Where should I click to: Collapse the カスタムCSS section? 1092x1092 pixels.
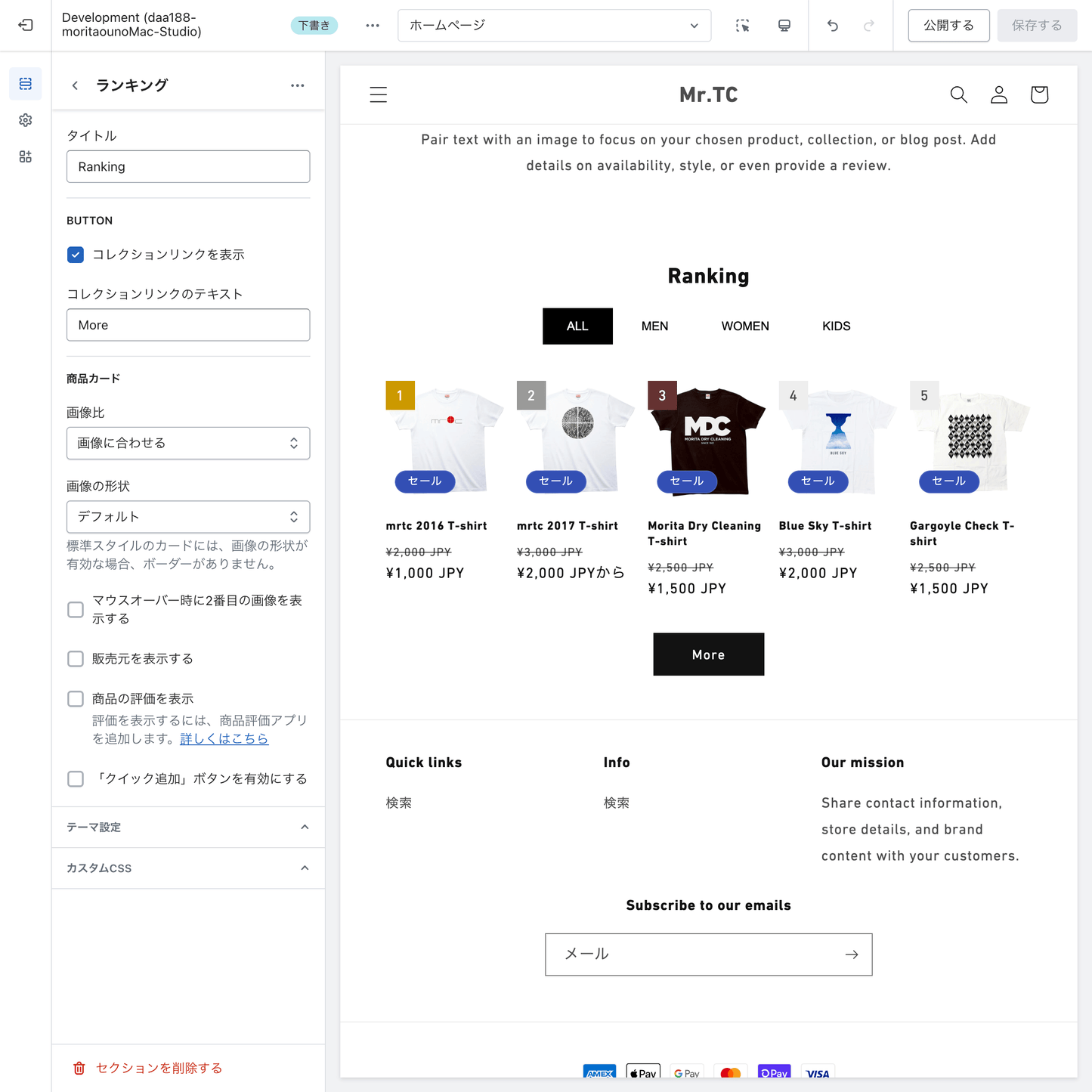pos(305,868)
